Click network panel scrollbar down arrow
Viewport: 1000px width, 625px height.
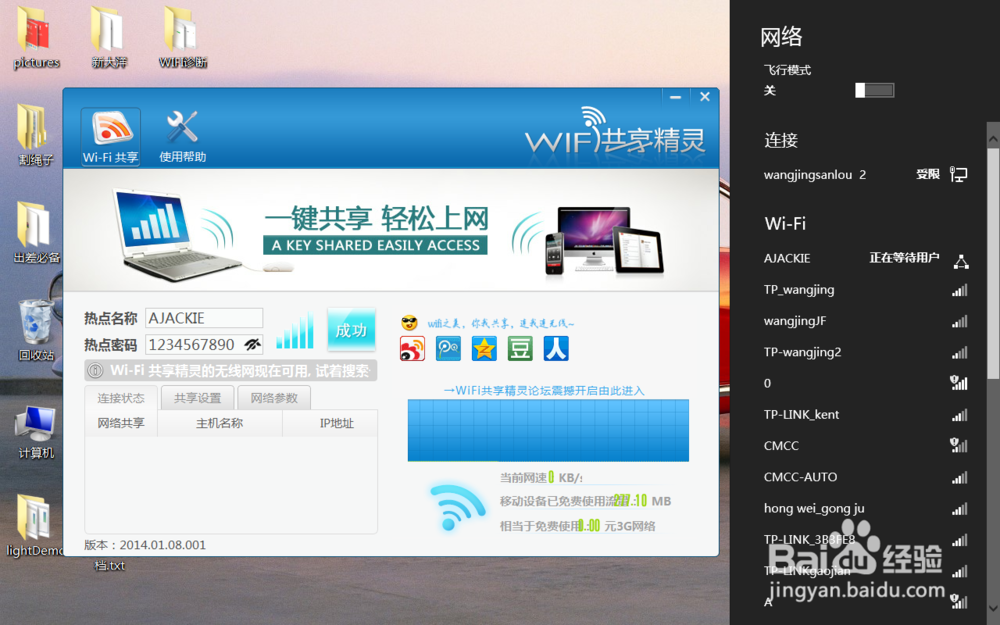(993, 608)
